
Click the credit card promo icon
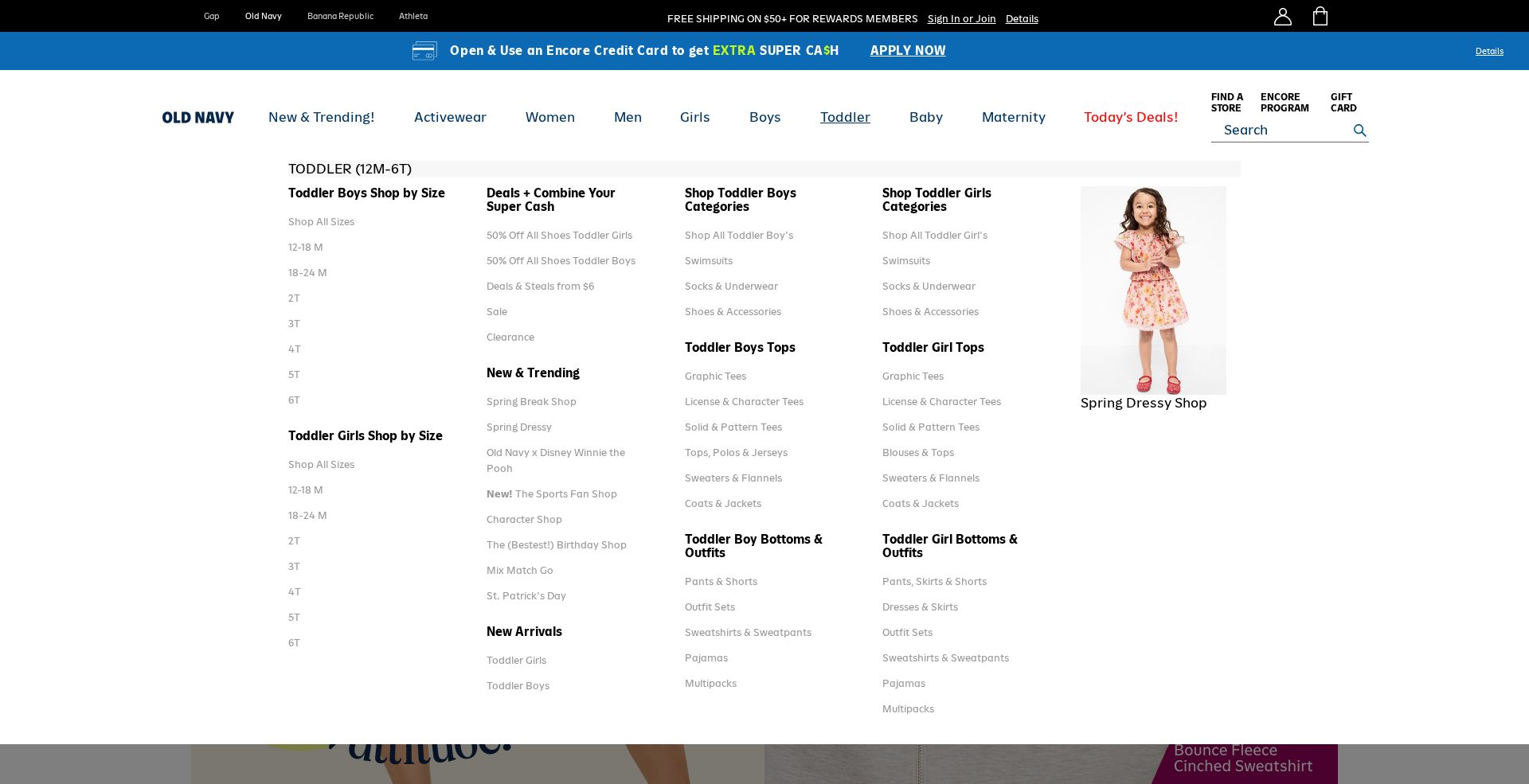(424, 50)
